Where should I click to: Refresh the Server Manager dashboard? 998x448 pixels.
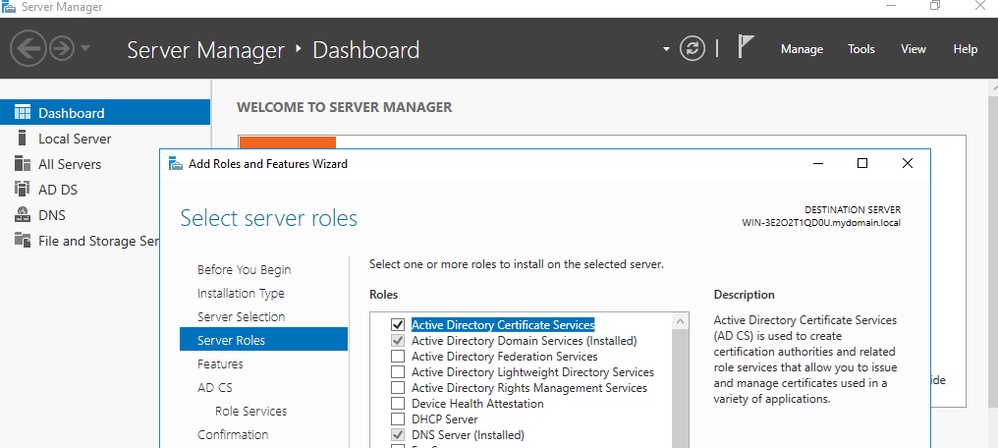(692, 48)
